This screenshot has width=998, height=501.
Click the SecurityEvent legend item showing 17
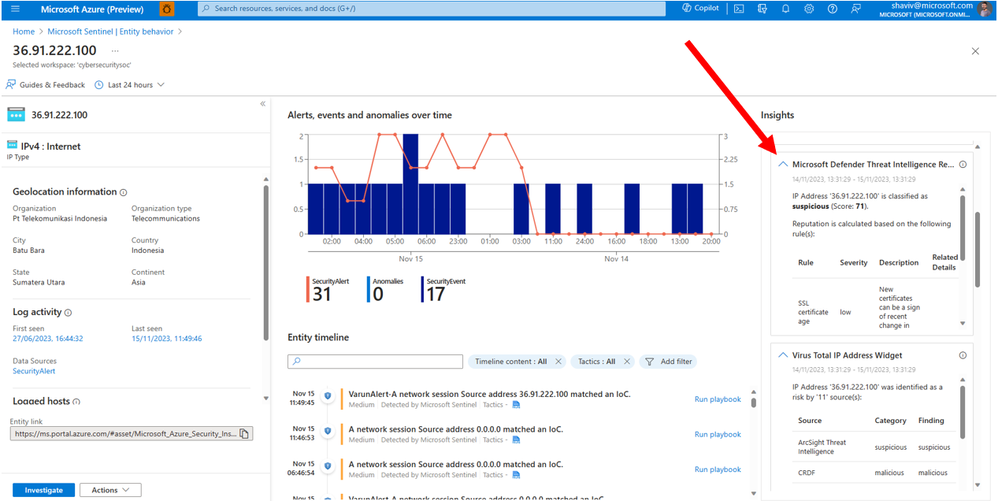pyautogui.click(x=444, y=290)
